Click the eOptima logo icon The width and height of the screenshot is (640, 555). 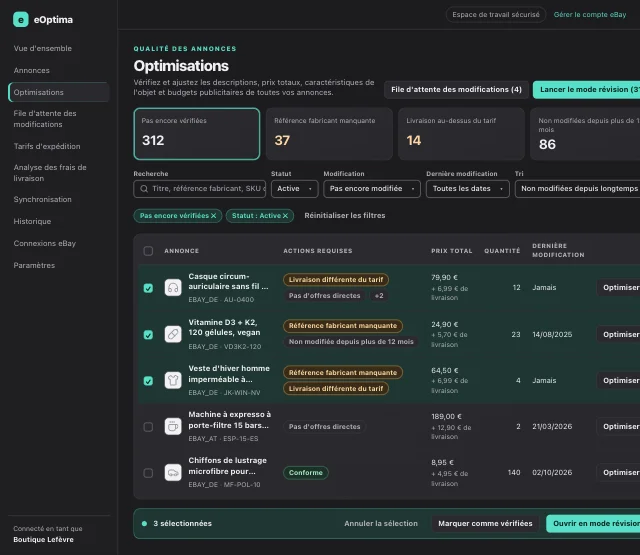pyautogui.click(x=20, y=19)
